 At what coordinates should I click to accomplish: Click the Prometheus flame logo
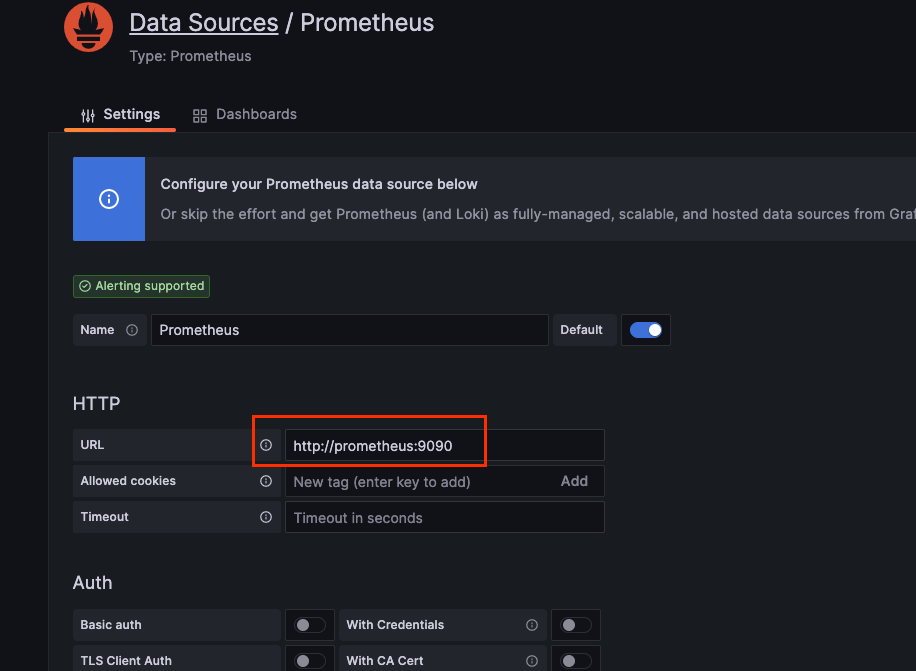[88, 27]
